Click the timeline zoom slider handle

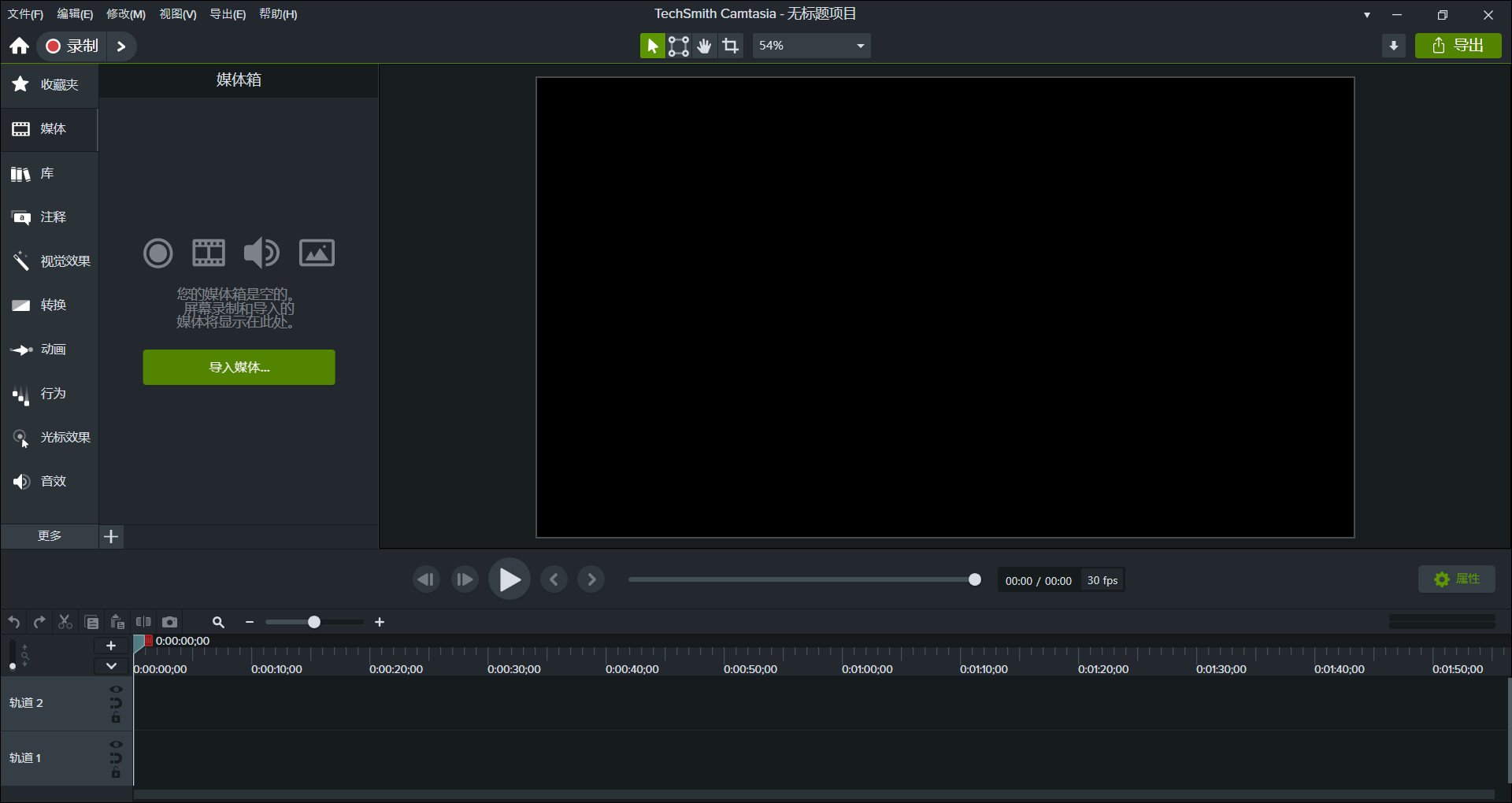(x=314, y=623)
